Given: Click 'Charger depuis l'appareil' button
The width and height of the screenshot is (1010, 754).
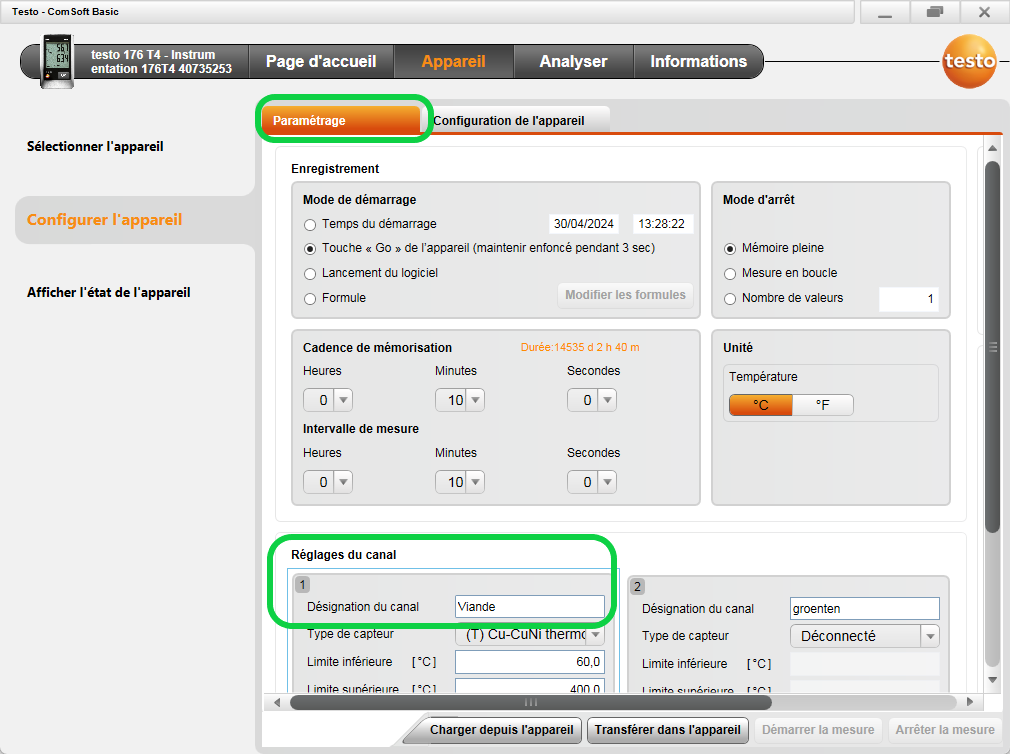Looking at the screenshot, I should pos(501,730).
